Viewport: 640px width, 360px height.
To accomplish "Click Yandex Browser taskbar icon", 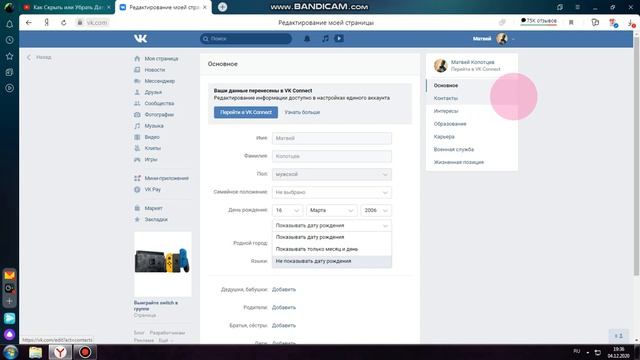I will pos(60,352).
